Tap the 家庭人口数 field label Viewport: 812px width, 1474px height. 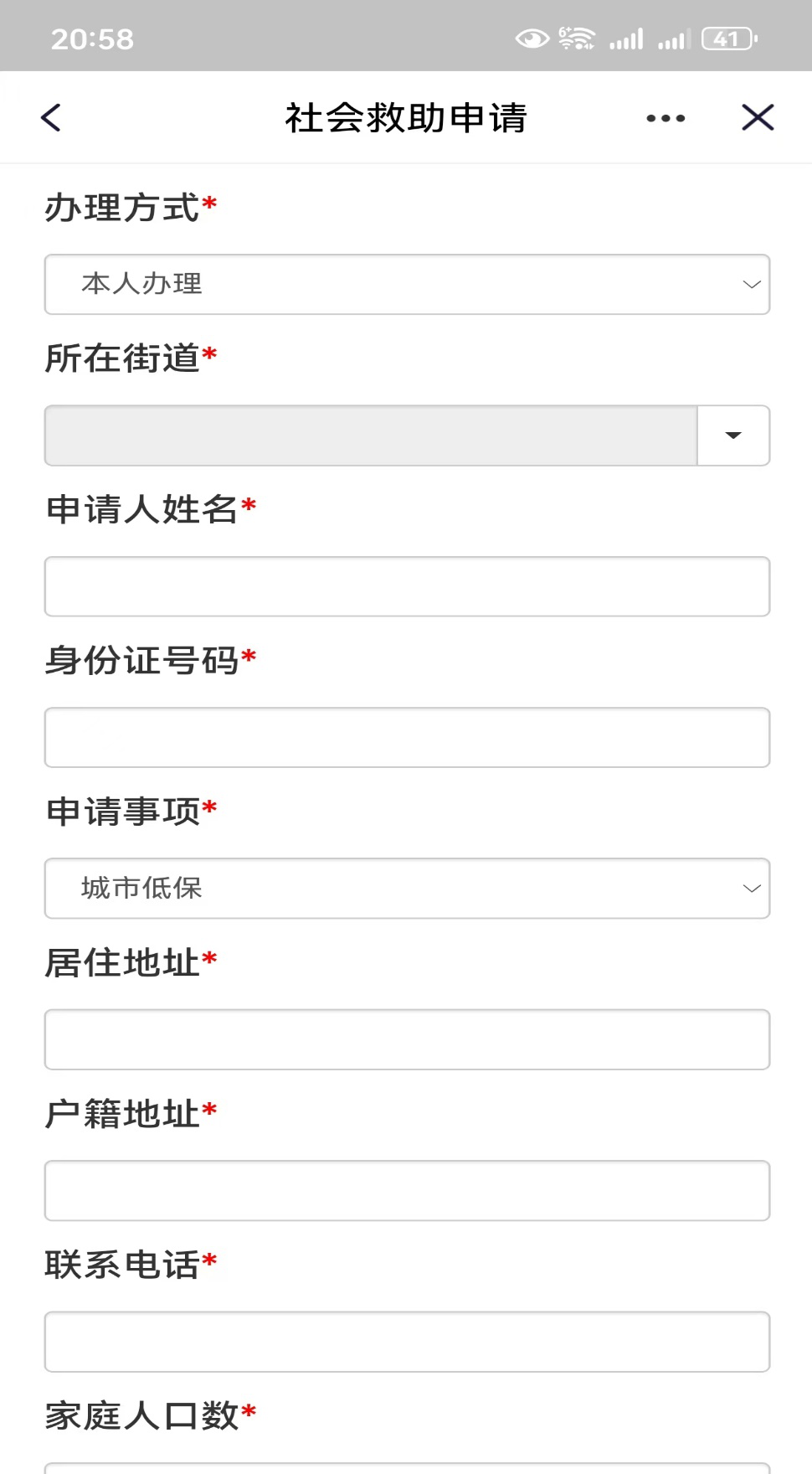pos(142,1415)
